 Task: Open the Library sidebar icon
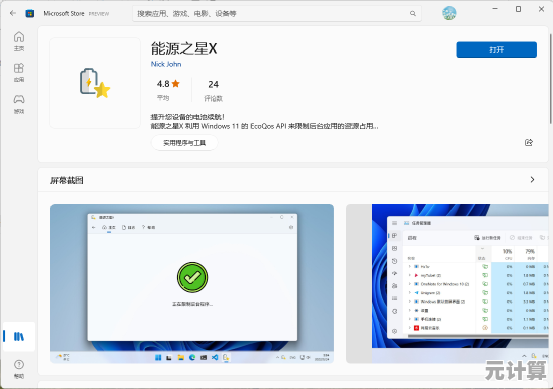(x=19, y=336)
